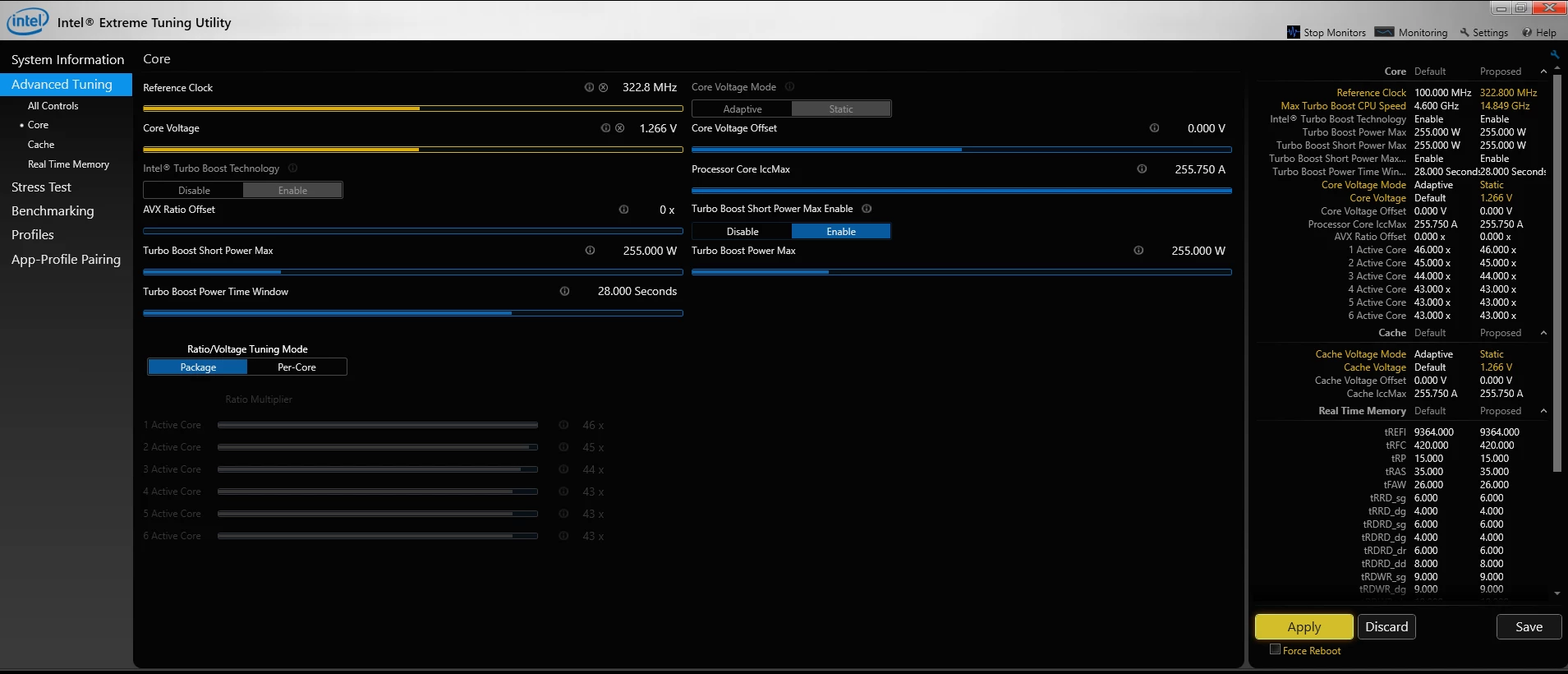Show Turbo Boost Short Power Max info icon
Viewport: 1568px width, 674px height.
590,251
